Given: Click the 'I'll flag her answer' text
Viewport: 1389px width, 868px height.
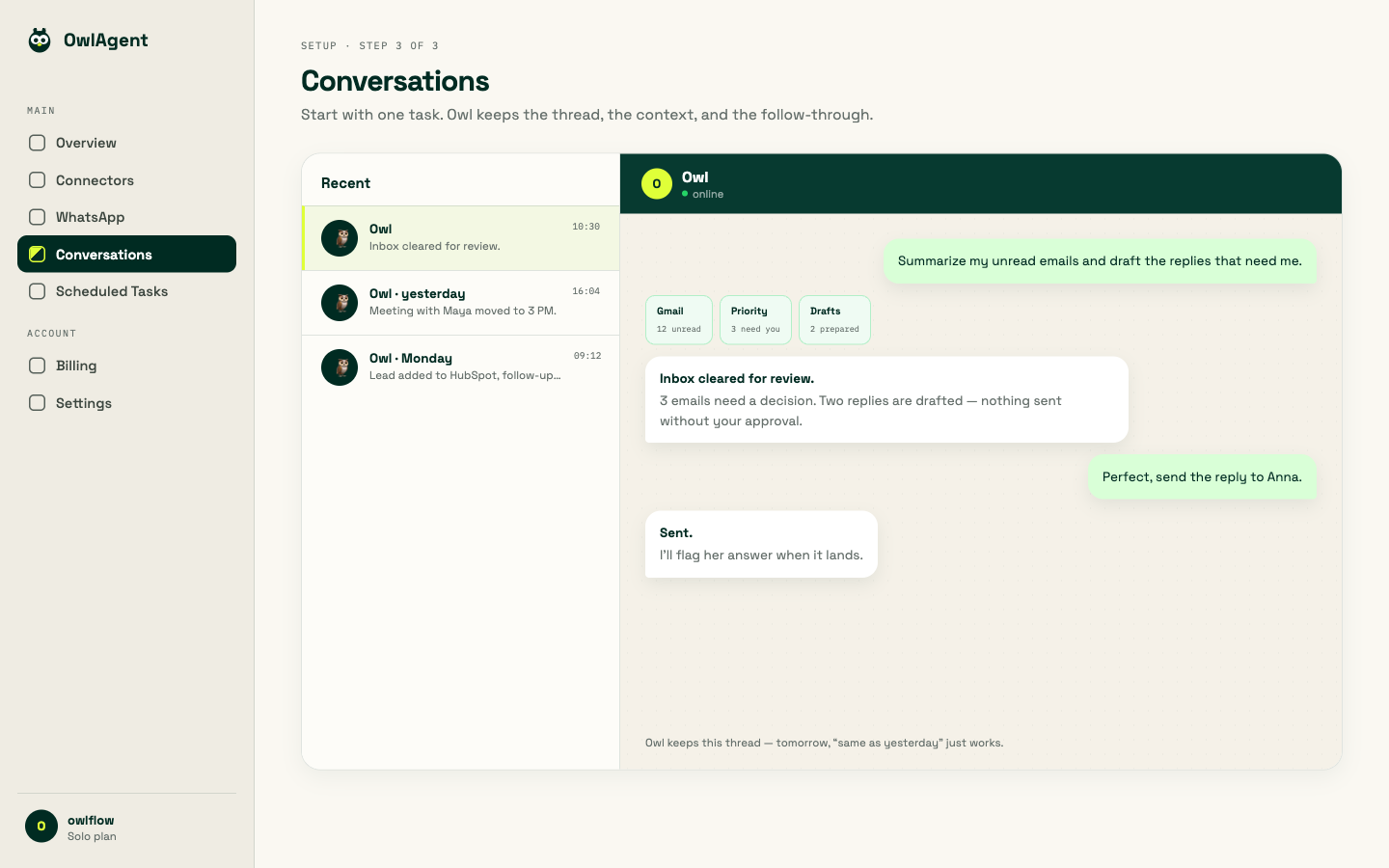Looking at the screenshot, I should pos(761,556).
